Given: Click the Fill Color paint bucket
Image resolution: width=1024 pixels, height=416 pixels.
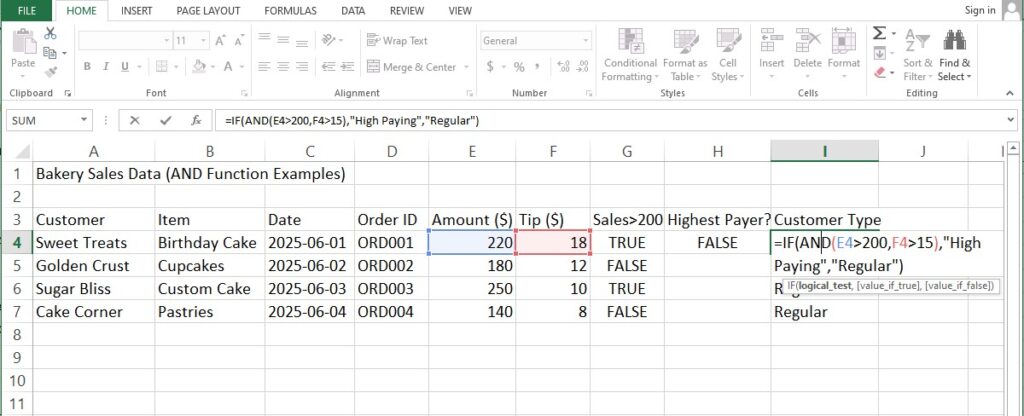Looking at the screenshot, I should (x=200, y=67).
